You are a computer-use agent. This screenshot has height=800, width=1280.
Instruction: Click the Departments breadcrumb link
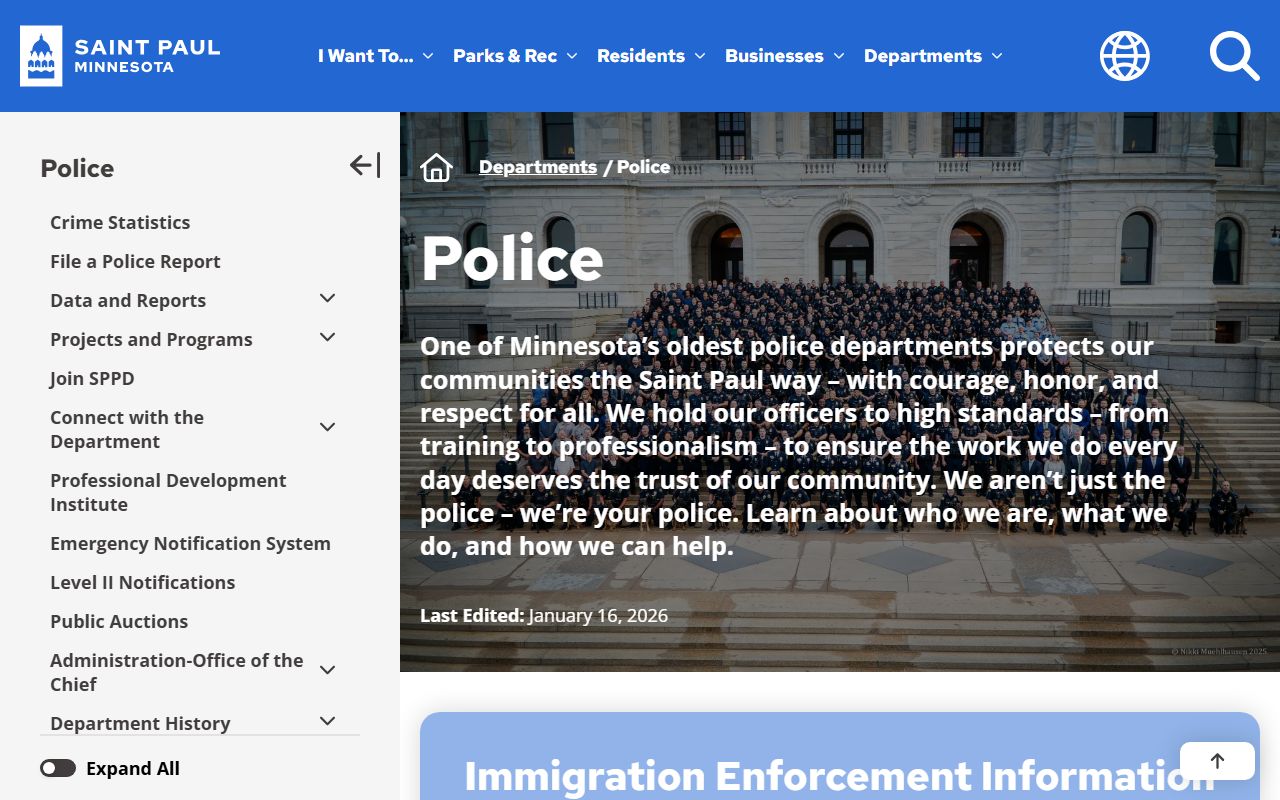coord(538,167)
